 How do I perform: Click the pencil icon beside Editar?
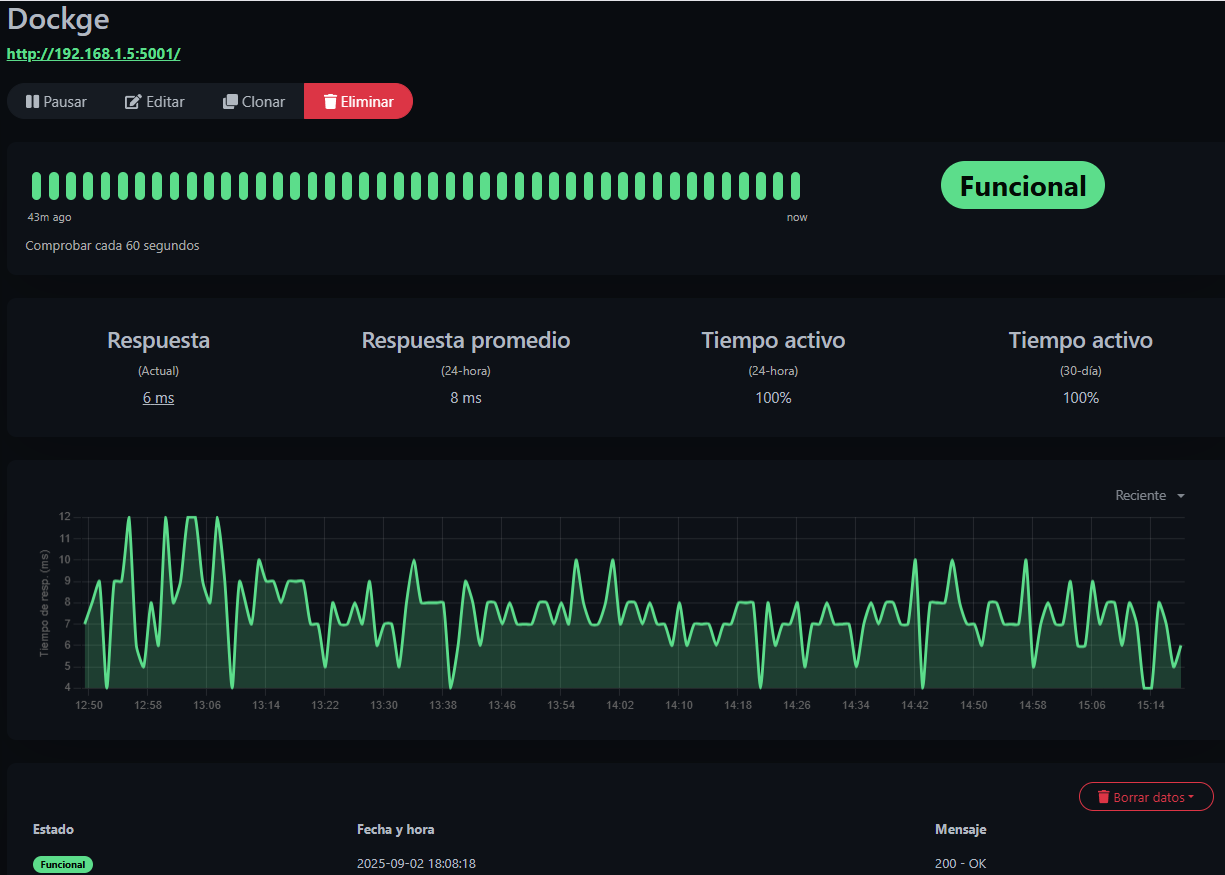point(132,102)
